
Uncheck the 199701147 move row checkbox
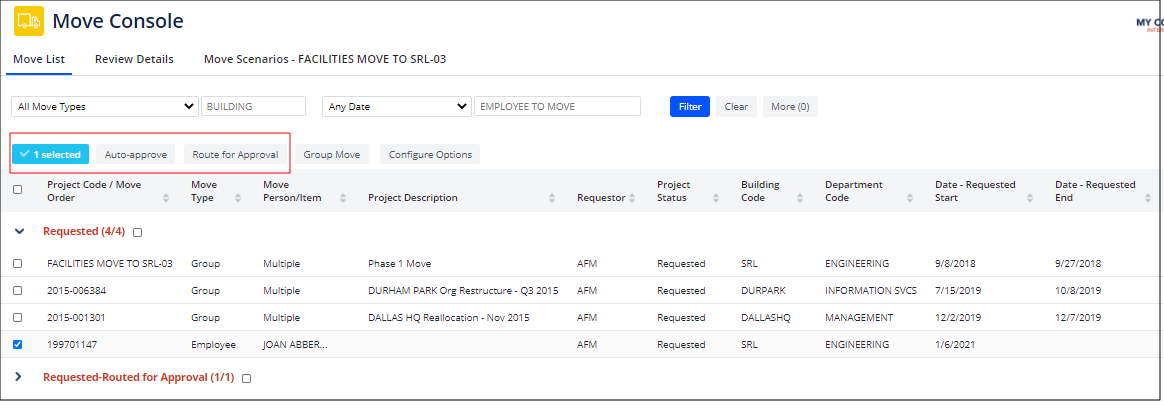click(x=17, y=345)
